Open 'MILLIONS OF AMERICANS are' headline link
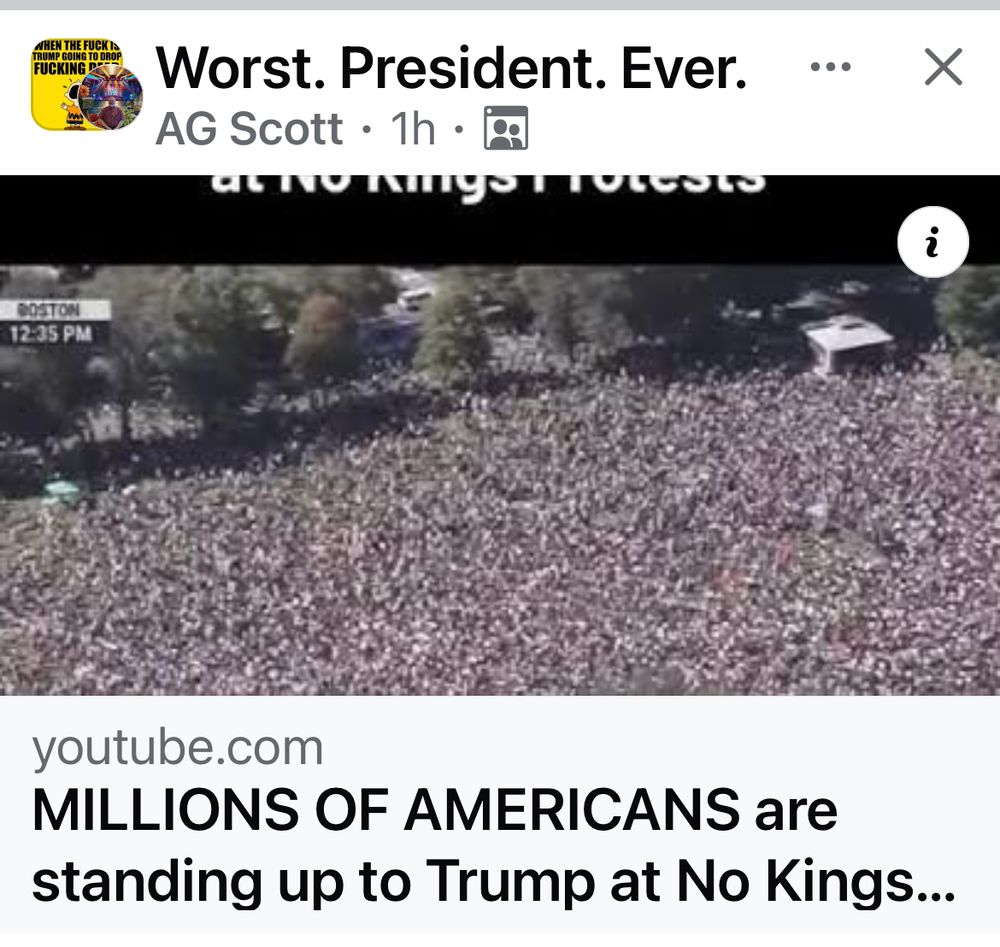 click(x=435, y=810)
